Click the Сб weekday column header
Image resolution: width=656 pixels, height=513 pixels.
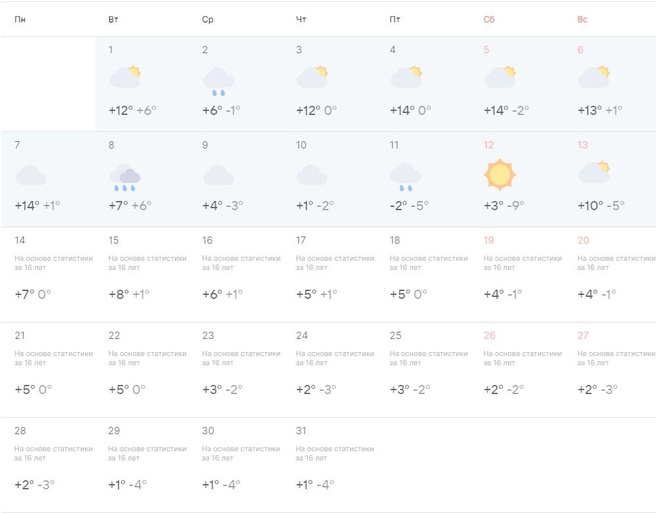(489, 20)
